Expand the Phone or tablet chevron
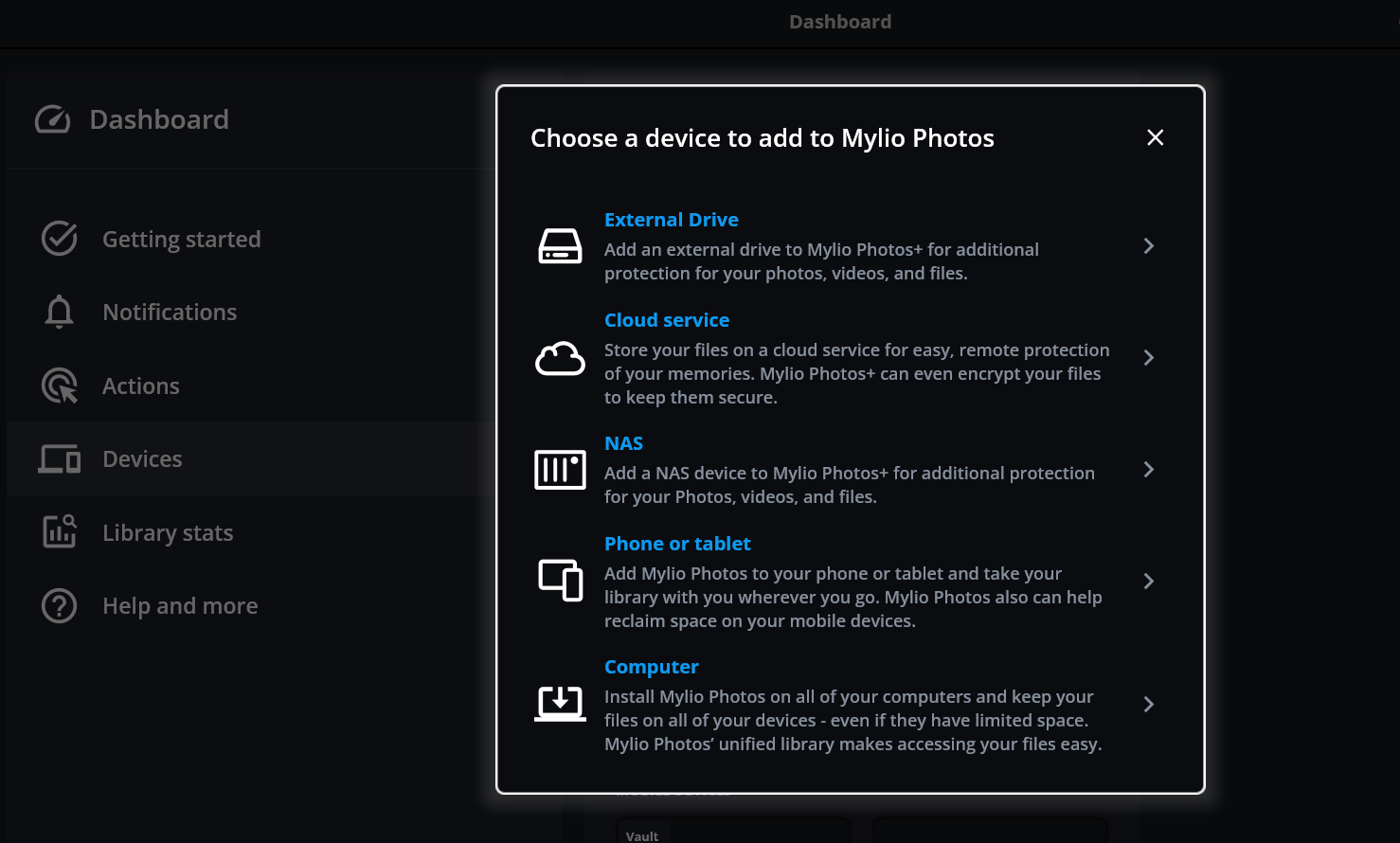This screenshot has width=1400, height=843. coord(1148,582)
